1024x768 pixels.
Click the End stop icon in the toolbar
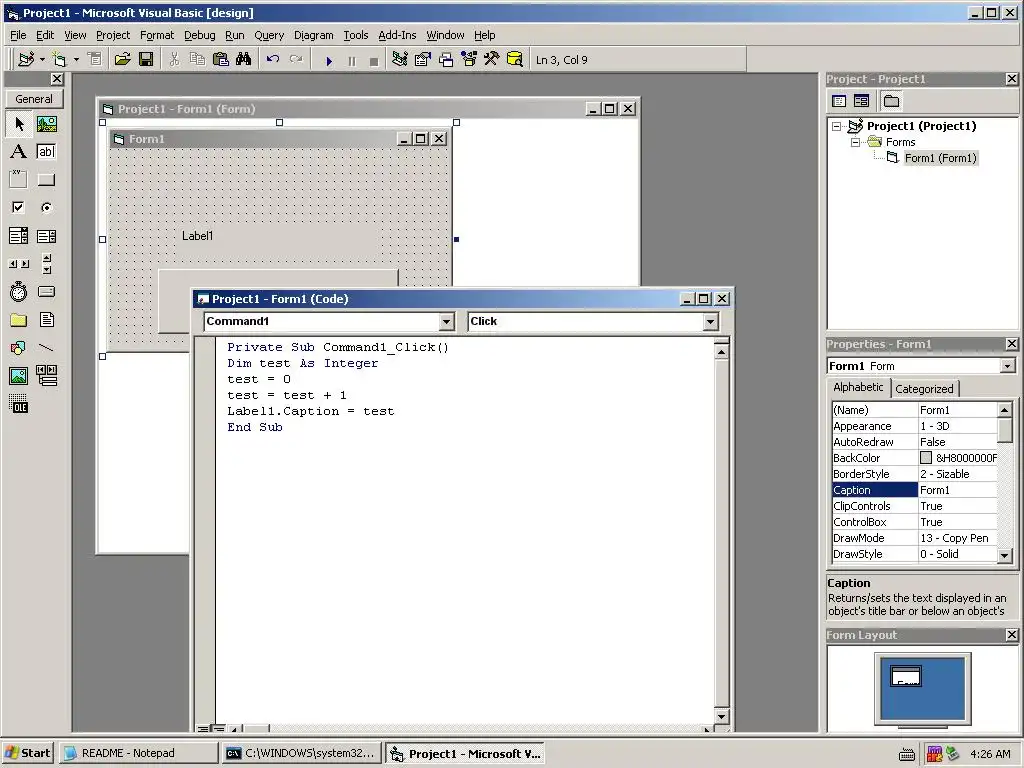click(x=374, y=61)
